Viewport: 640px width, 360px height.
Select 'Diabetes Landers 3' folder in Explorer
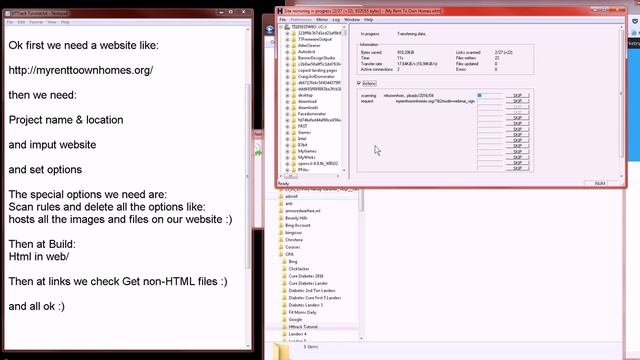(306, 305)
